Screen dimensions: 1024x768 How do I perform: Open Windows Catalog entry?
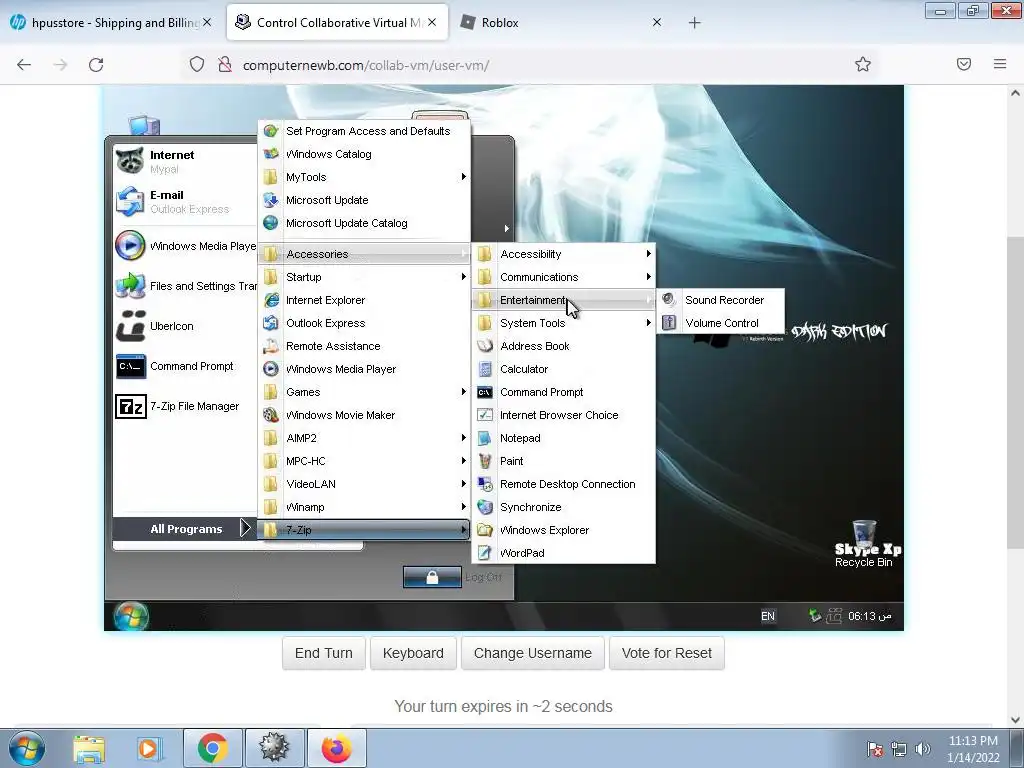[x=364, y=154]
